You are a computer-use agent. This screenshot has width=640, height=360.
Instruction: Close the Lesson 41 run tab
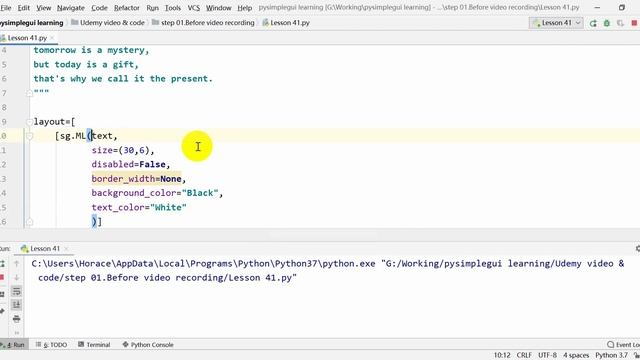(66, 249)
